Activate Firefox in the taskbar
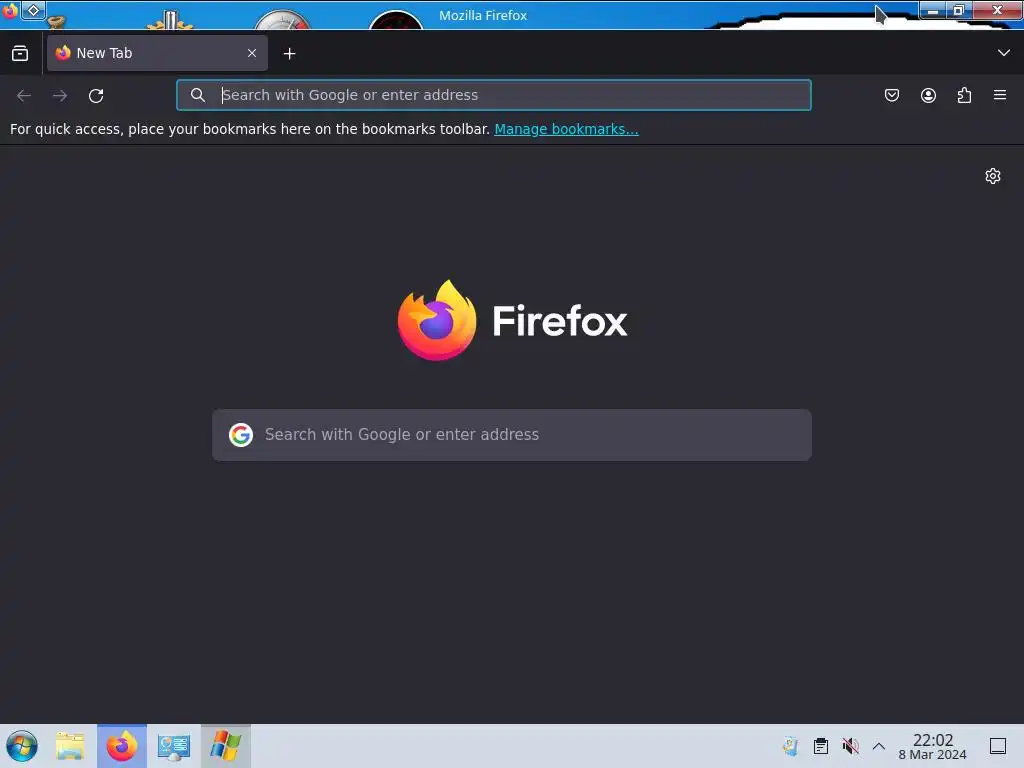The image size is (1024, 768). [x=122, y=746]
